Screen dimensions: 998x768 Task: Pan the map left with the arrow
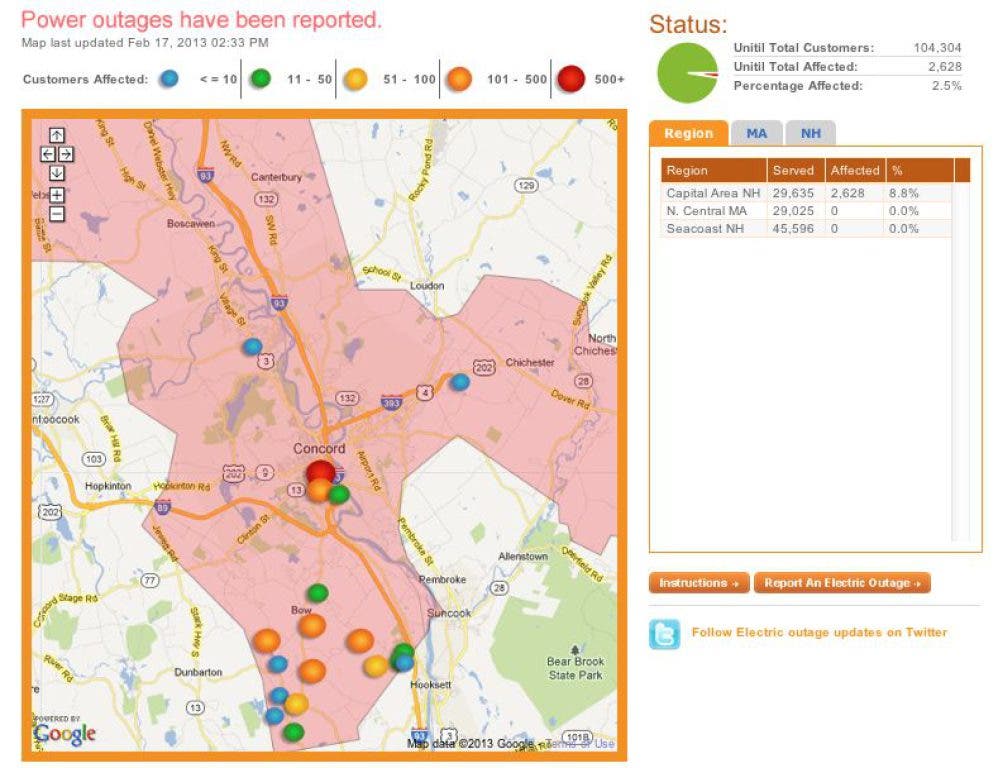[47, 154]
